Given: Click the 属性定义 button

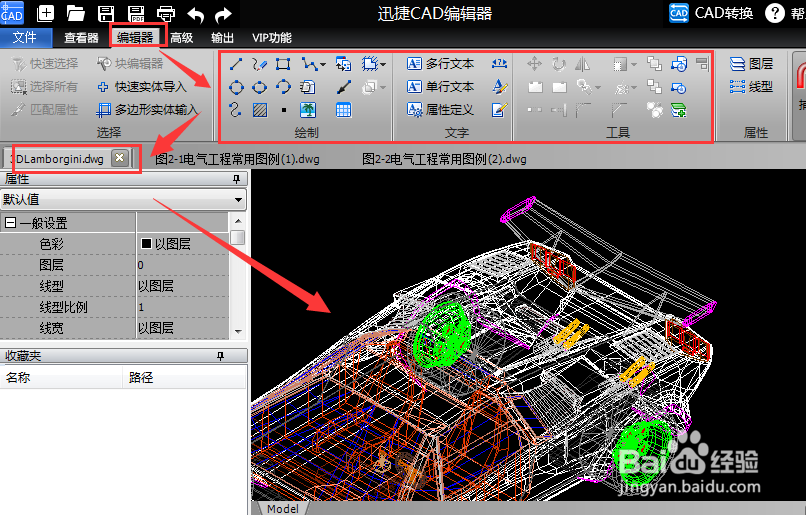Looking at the screenshot, I should [441, 109].
